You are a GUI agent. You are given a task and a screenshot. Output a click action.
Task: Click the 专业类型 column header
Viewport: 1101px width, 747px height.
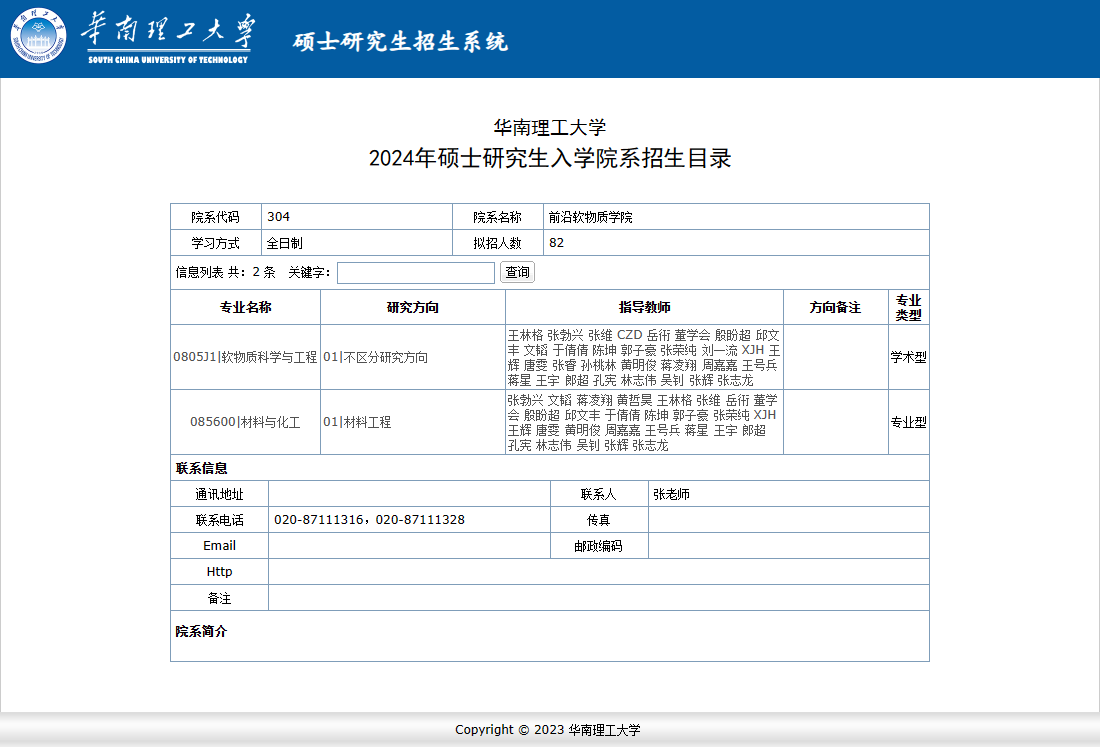coord(909,308)
